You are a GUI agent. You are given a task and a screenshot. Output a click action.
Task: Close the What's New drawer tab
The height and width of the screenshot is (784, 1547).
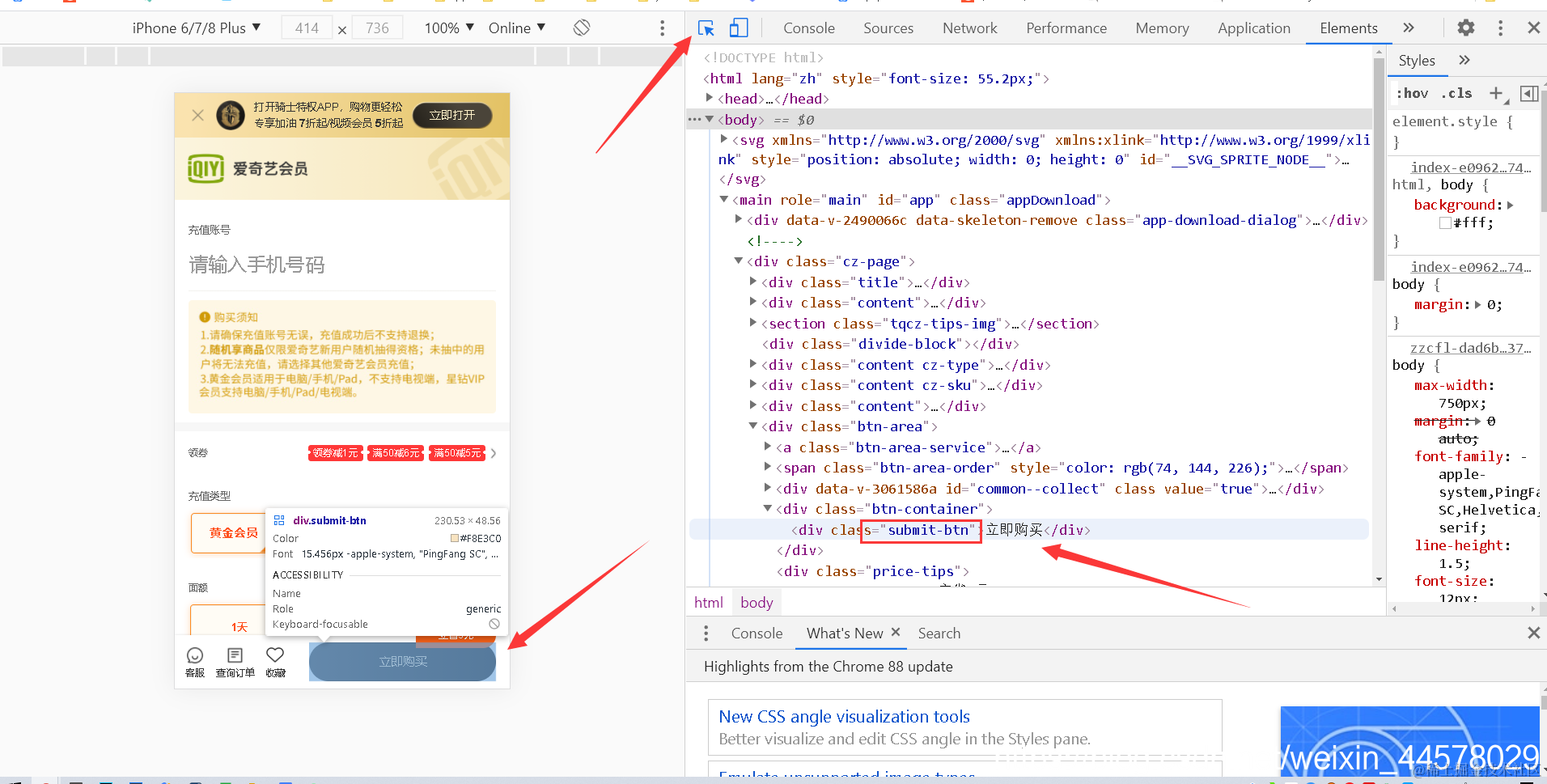(896, 633)
